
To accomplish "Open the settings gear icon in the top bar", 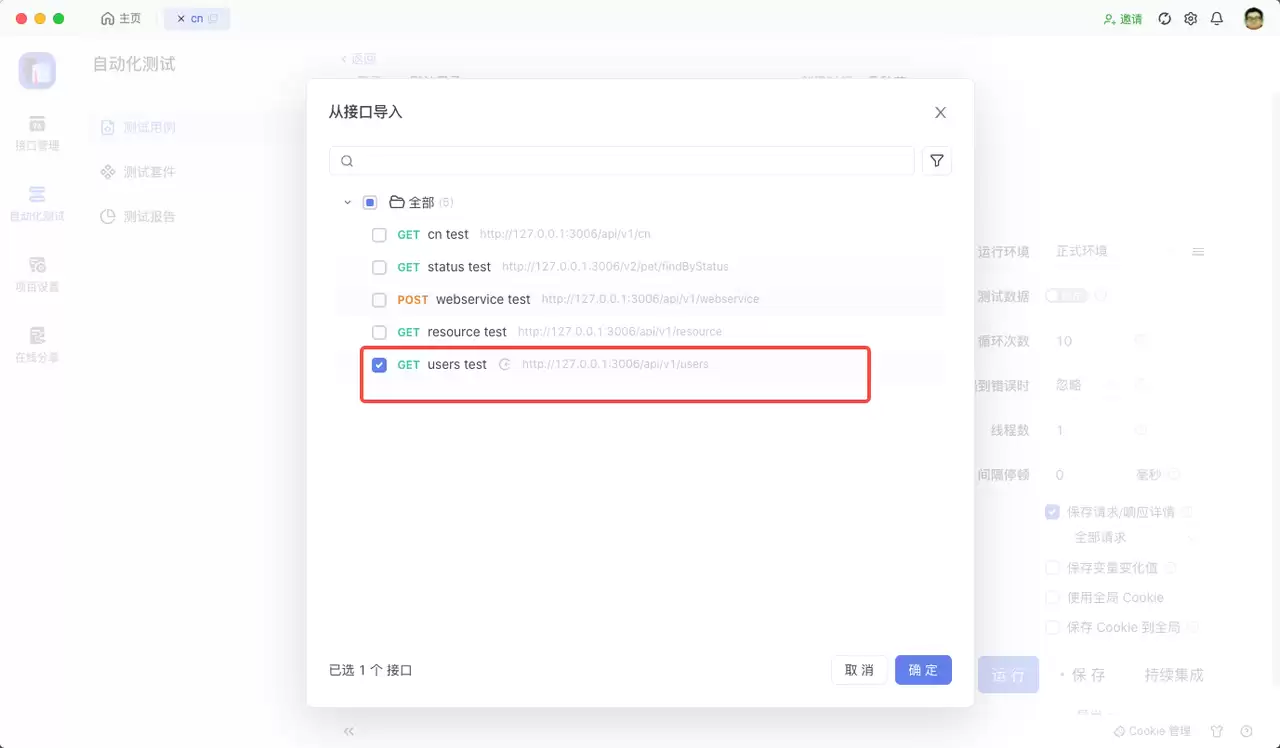I will [x=1190, y=19].
